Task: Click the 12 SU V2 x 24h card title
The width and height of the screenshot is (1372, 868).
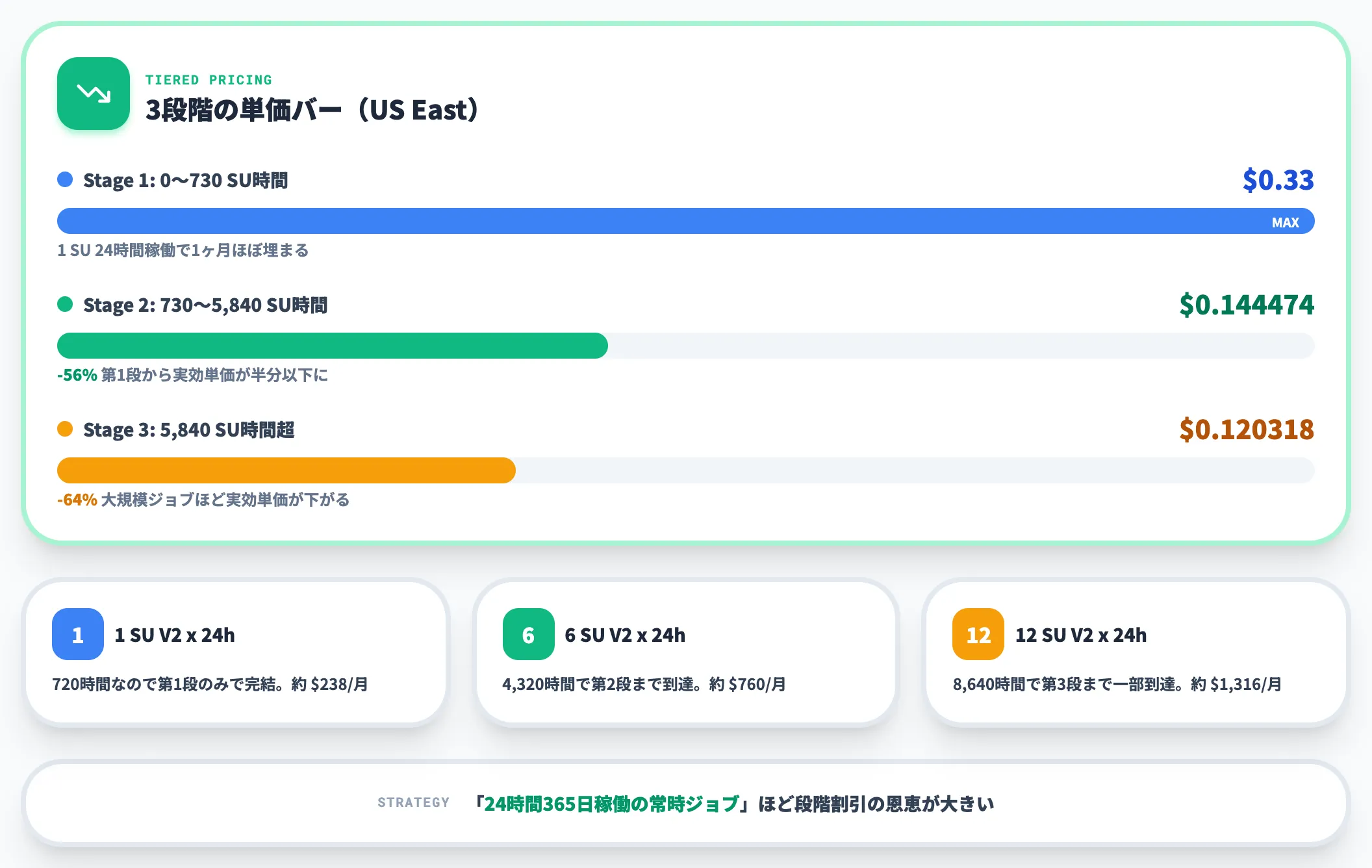Action: click(1081, 635)
